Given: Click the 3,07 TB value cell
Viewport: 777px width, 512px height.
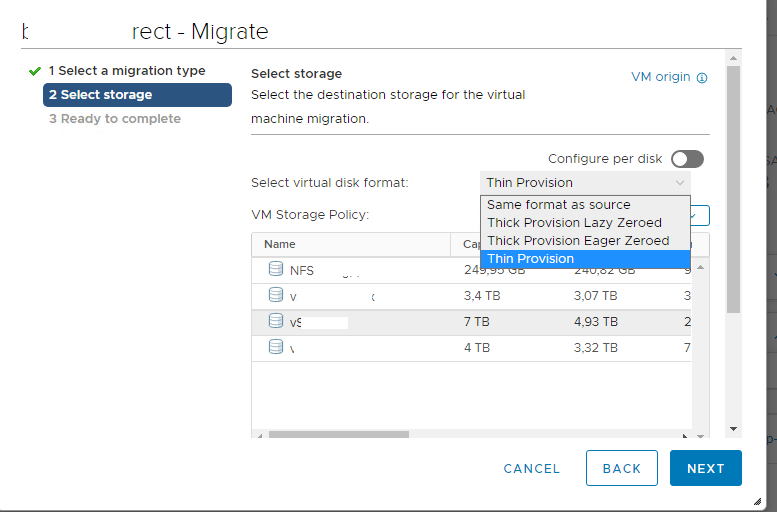Looking at the screenshot, I should [596, 296].
